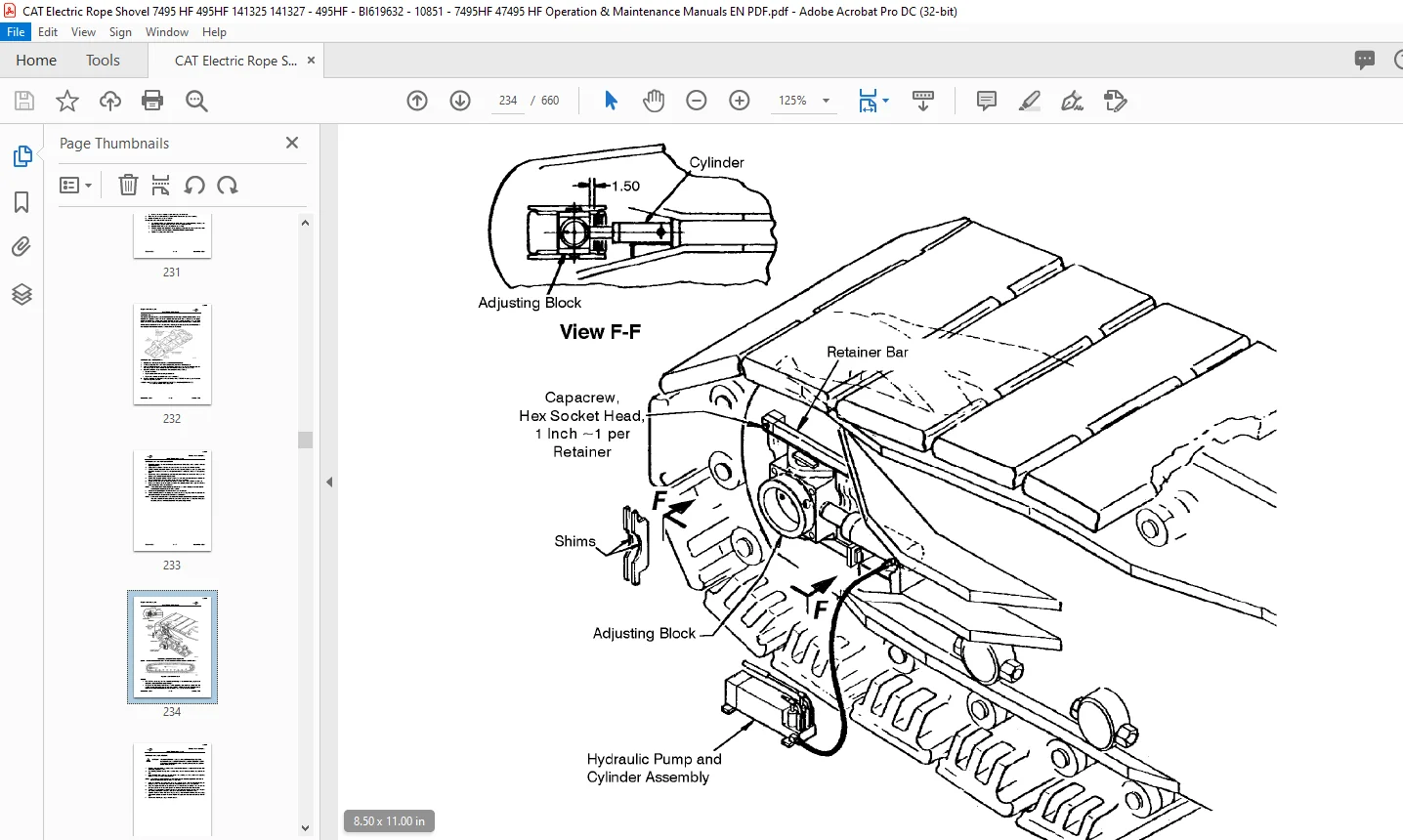Screen dimensions: 1403x840
Task: Click the View F-F diagram caption
Action: 600,332
